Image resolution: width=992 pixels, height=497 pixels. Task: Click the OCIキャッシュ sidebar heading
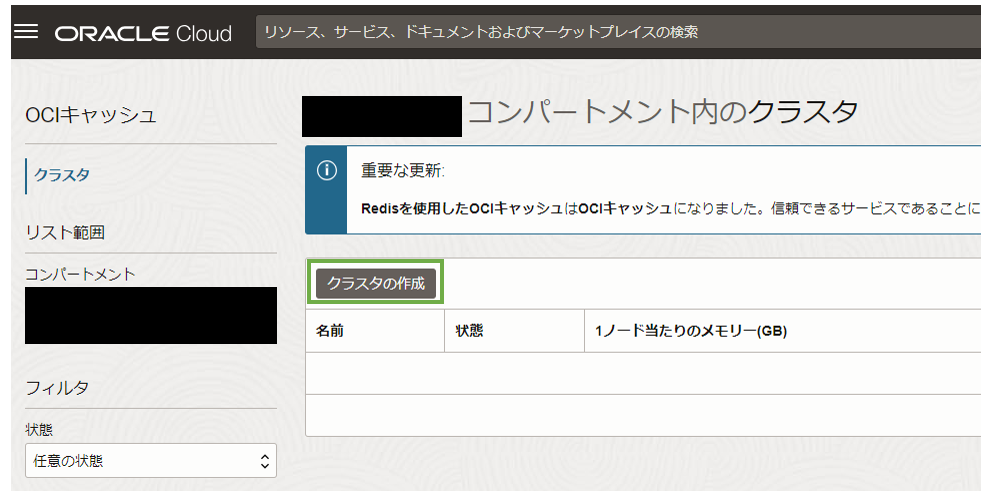click(x=91, y=116)
